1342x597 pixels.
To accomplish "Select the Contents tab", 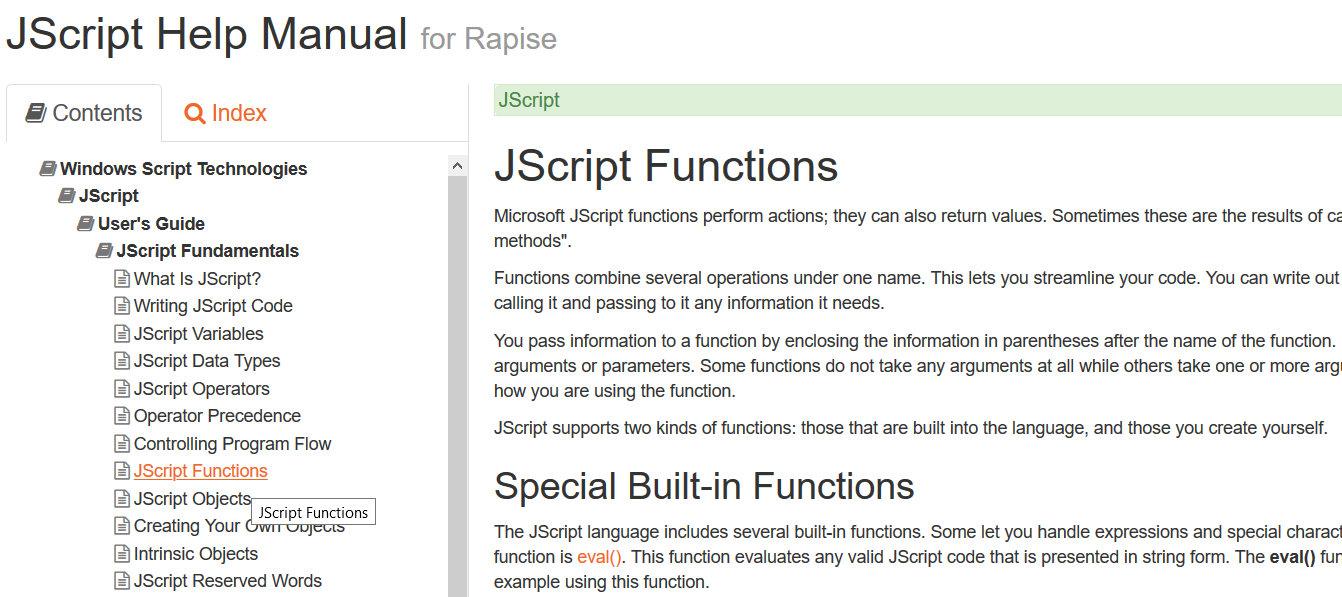I will [84, 114].
